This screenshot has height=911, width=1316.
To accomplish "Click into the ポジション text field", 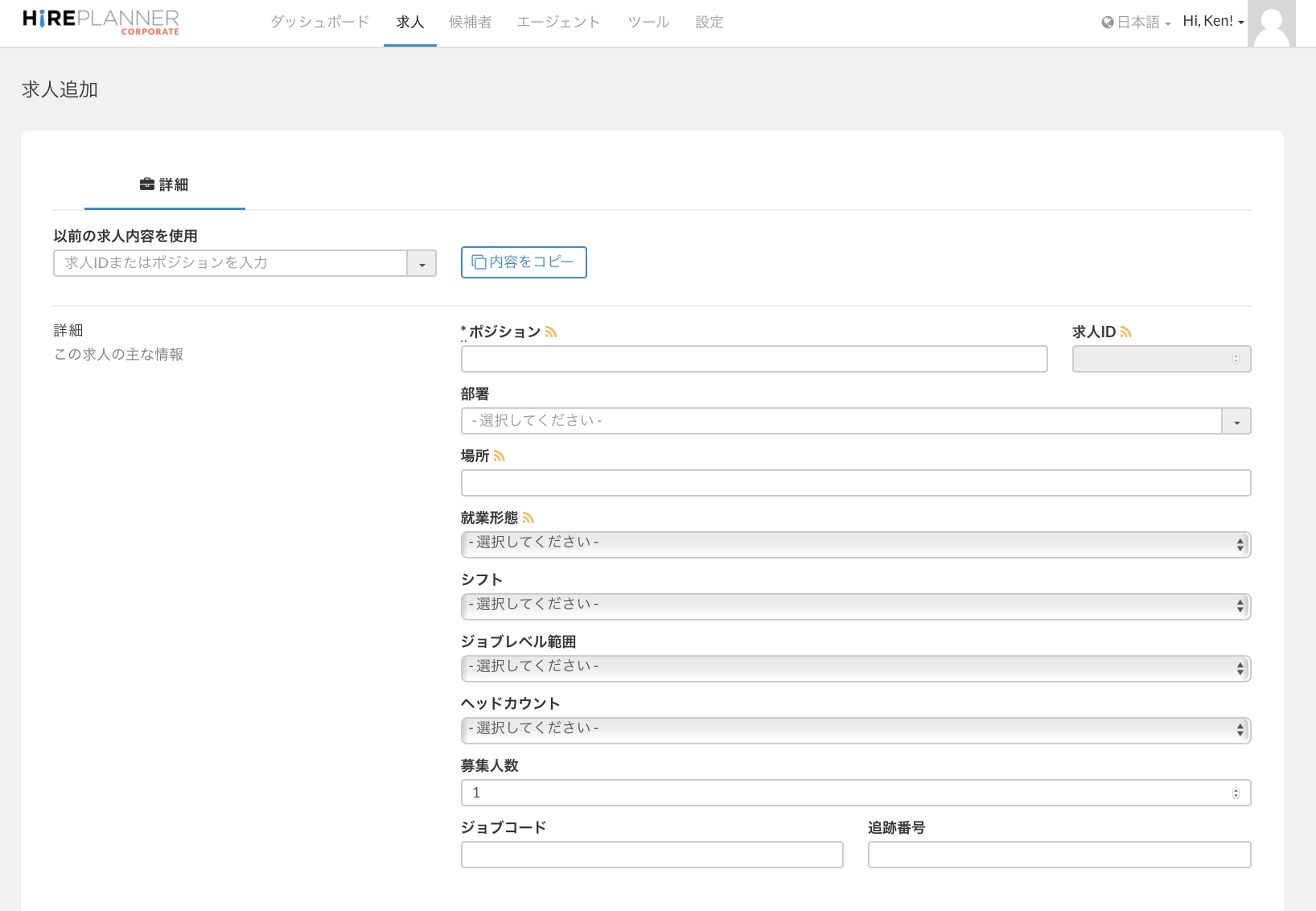I will pyautogui.click(x=754, y=359).
